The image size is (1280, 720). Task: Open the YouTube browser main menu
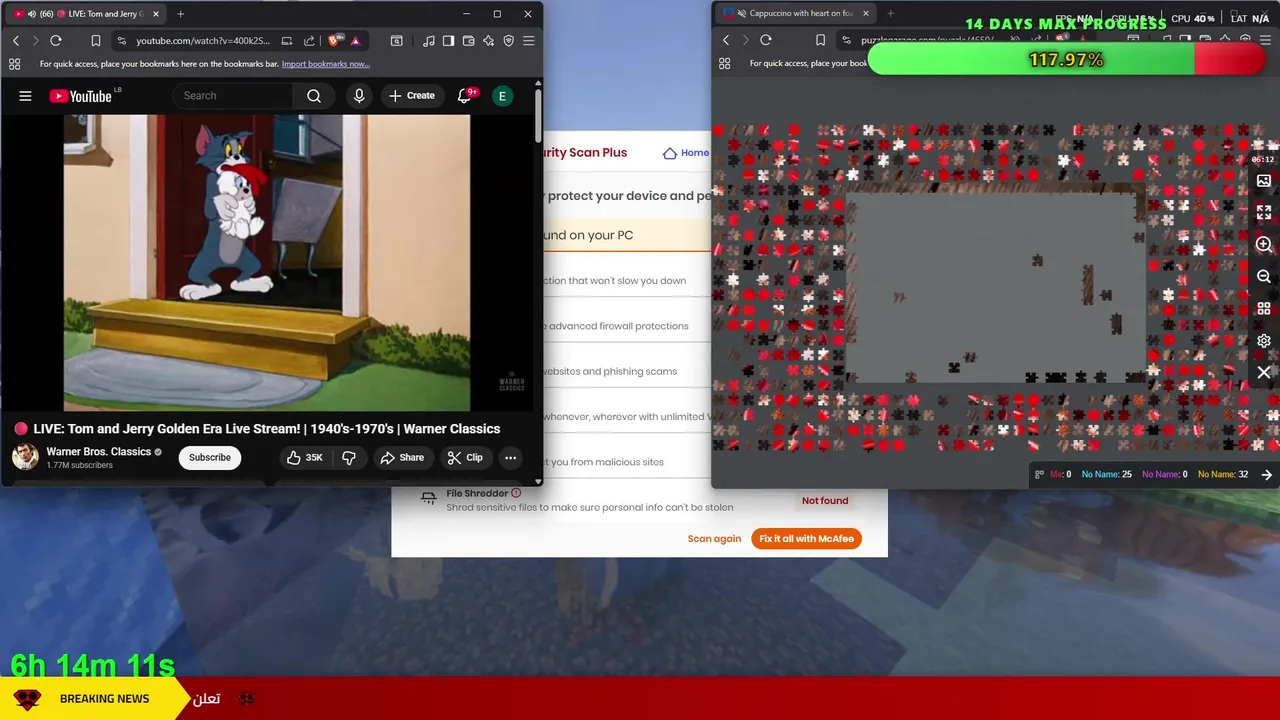[529, 41]
